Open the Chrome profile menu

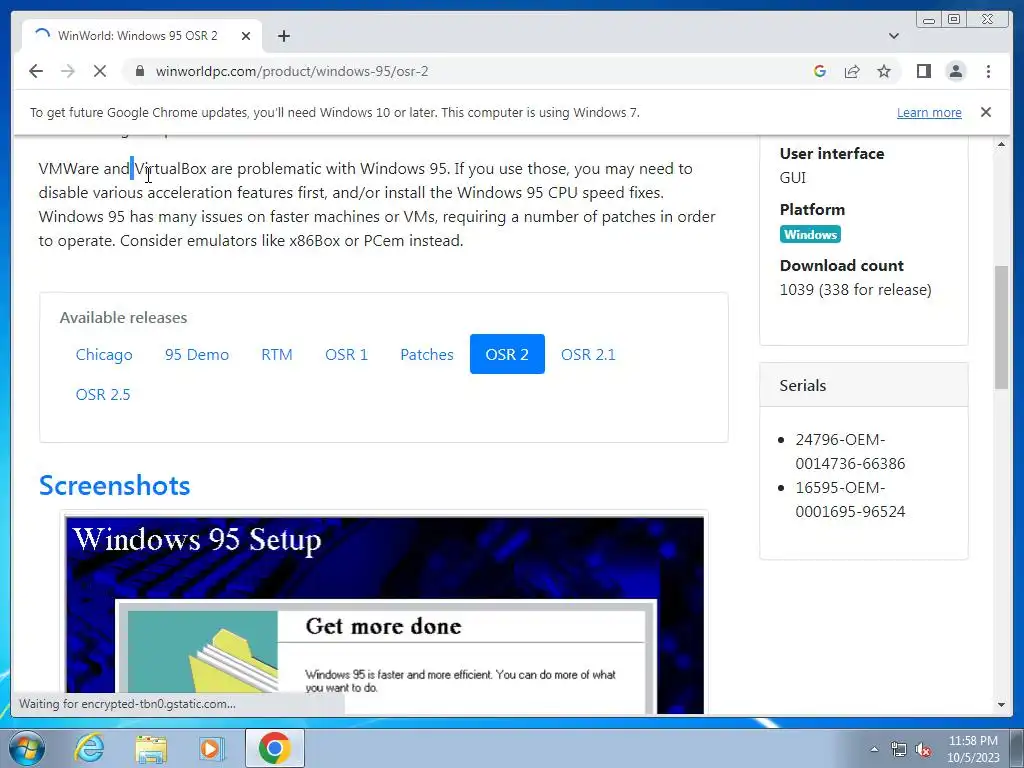[x=955, y=71]
